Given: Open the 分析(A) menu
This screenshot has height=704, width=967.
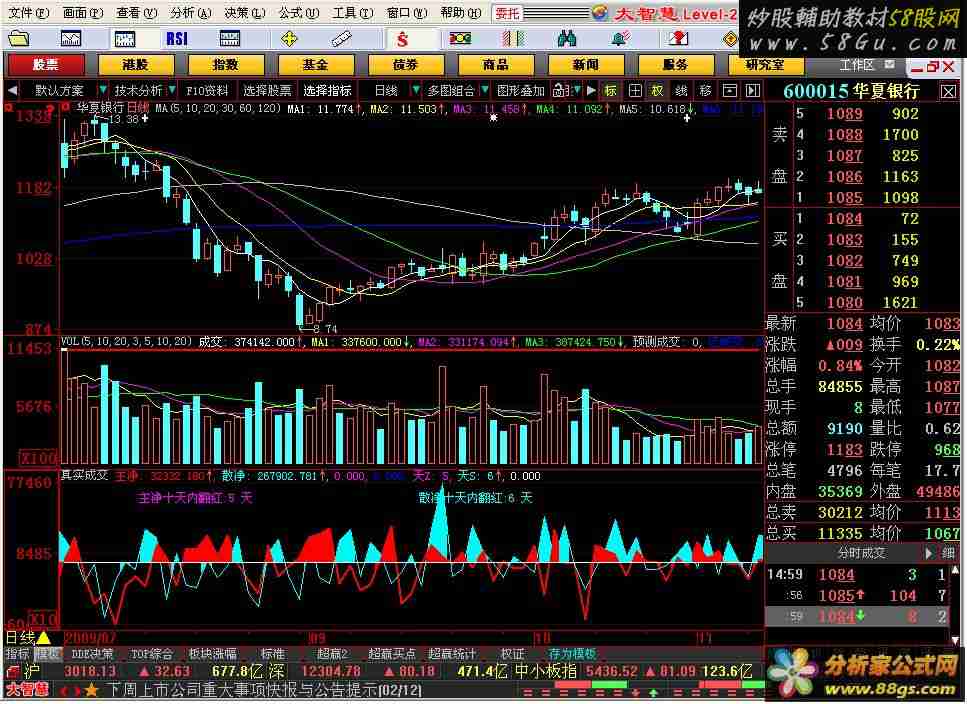Looking at the screenshot, I should (189, 13).
